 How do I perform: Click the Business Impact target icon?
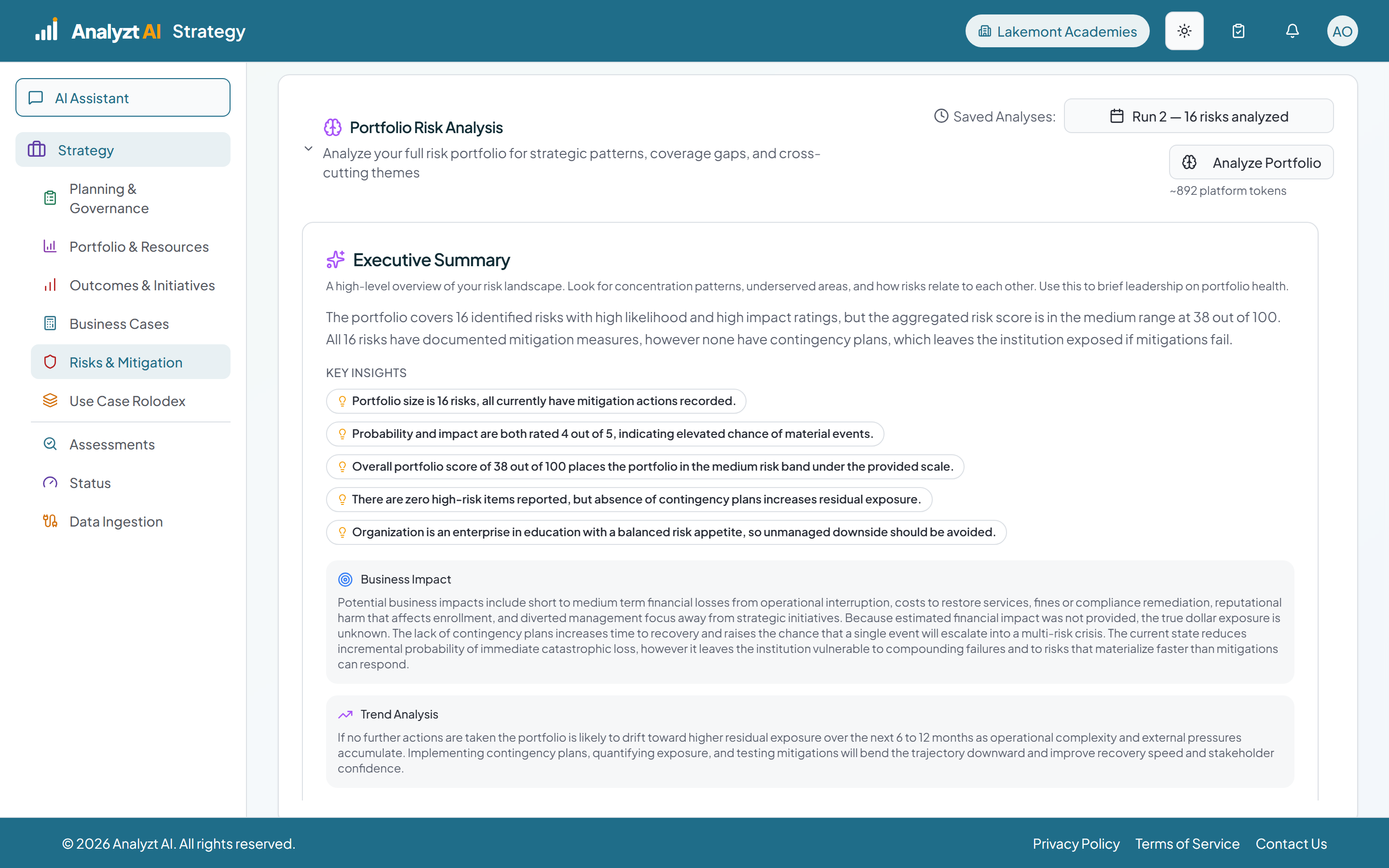coord(345,579)
